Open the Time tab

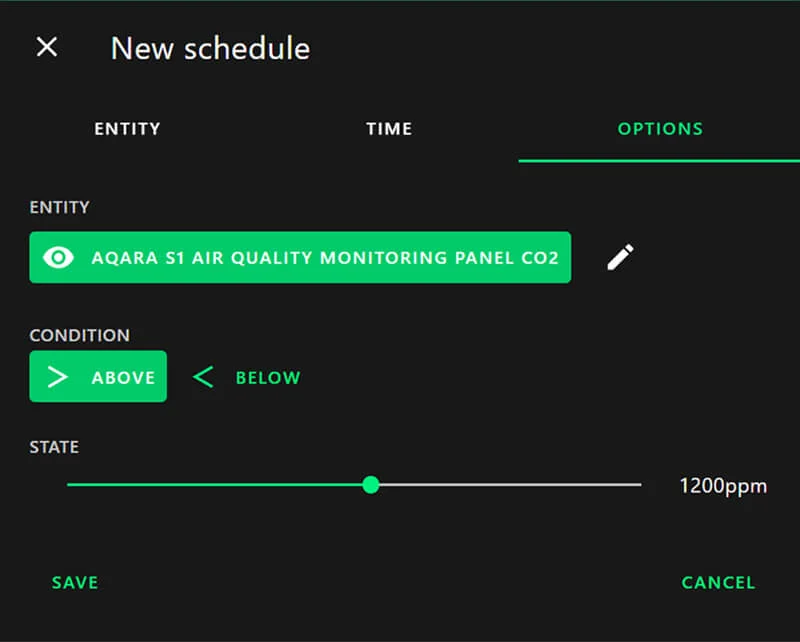[389, 129]
